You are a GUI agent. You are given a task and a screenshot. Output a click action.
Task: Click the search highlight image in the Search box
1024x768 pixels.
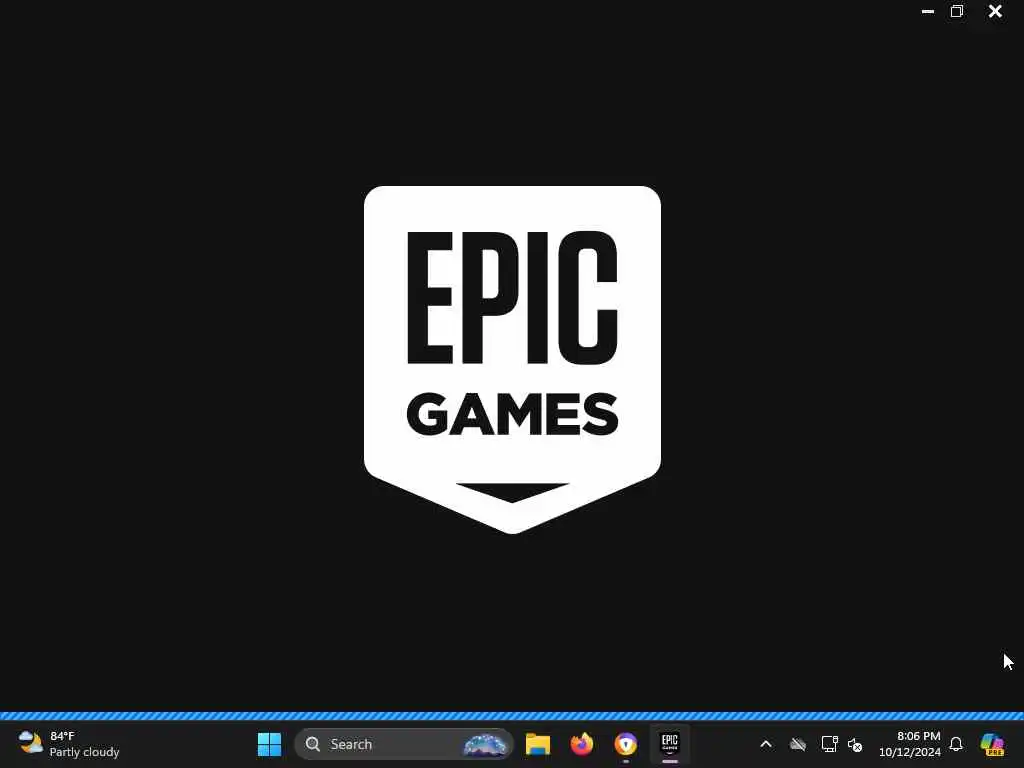[x=484, y=744]
